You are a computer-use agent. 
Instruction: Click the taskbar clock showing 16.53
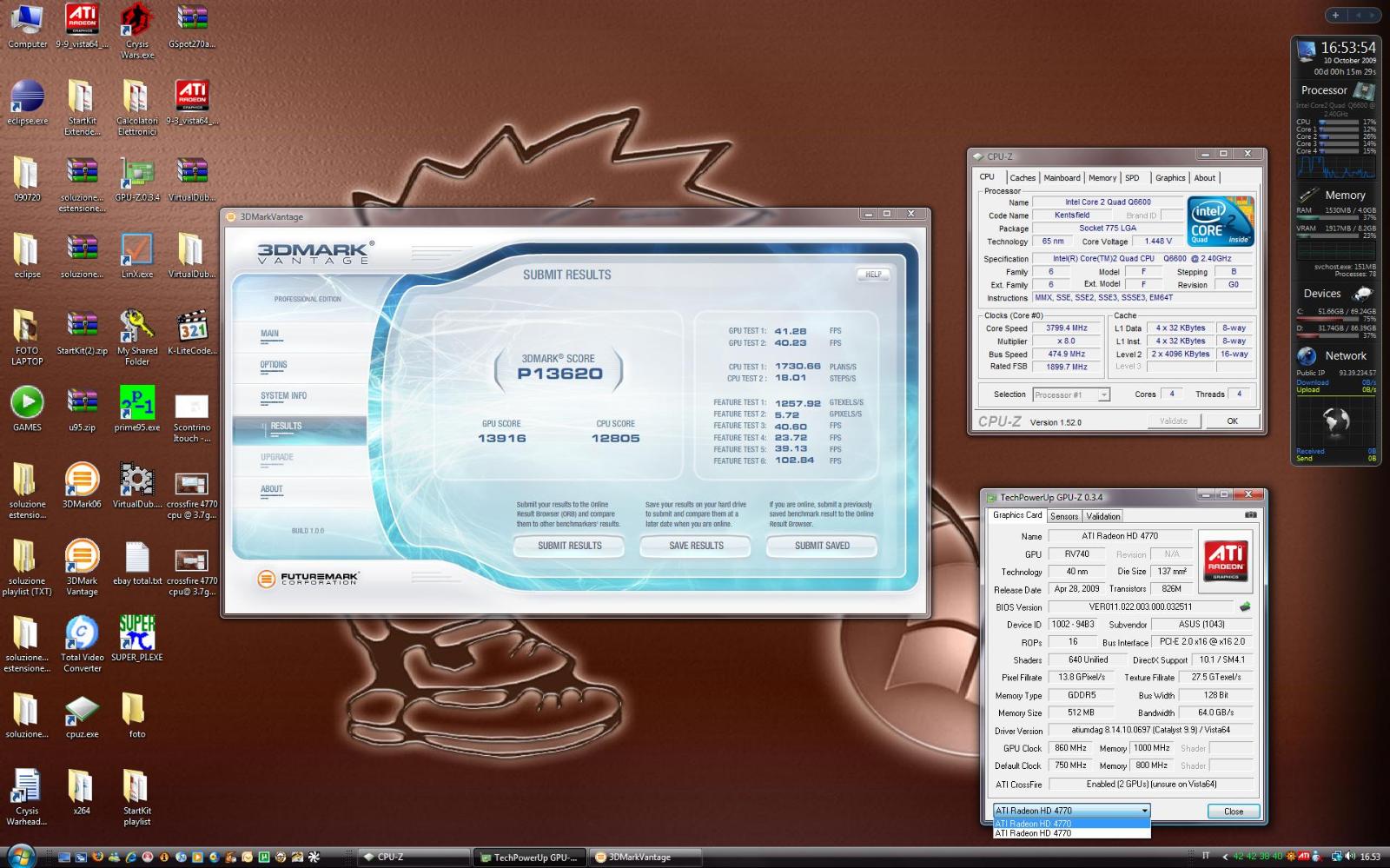pyautogui.click(x=1370, y=857)
